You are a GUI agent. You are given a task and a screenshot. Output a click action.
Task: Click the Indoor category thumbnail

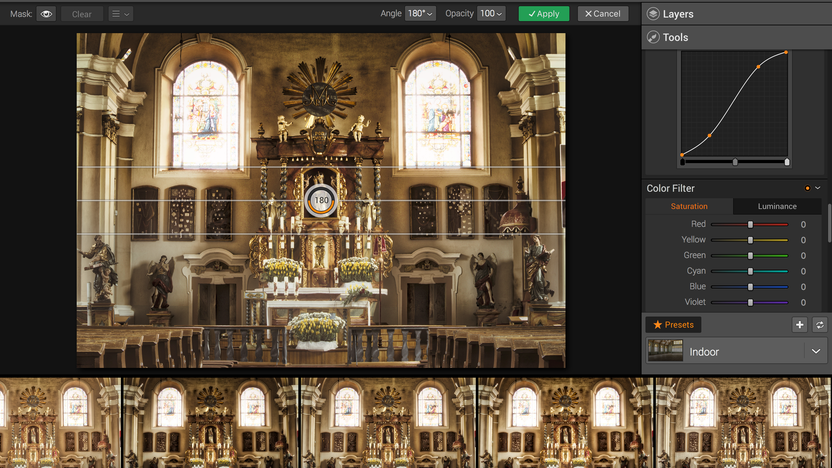[x=665, y=351]
